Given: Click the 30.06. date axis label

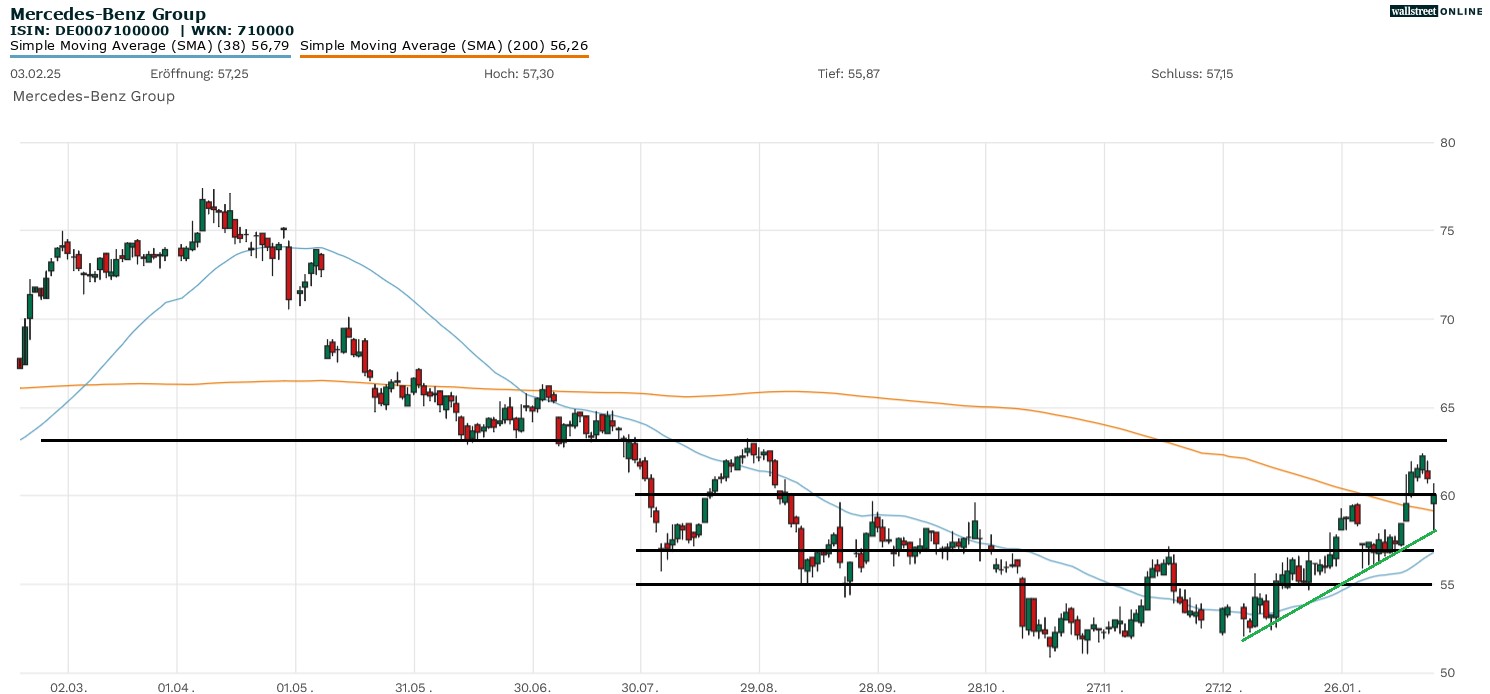Looking at the screenshot, I should click(532, 687).
